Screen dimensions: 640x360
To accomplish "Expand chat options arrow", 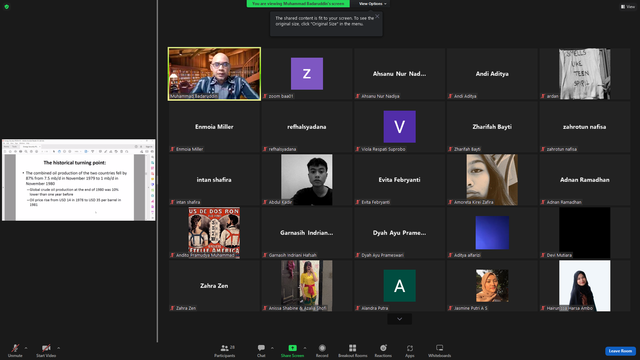I will [x=272, y=348].
